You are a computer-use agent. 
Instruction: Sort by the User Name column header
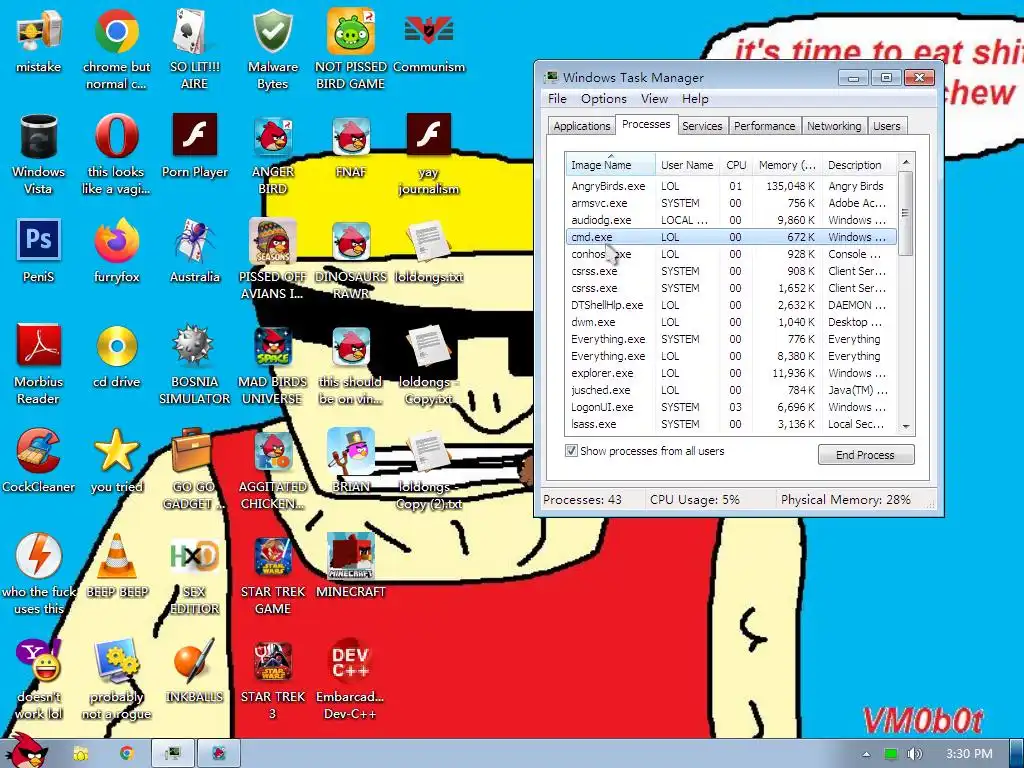coord(687,165)
